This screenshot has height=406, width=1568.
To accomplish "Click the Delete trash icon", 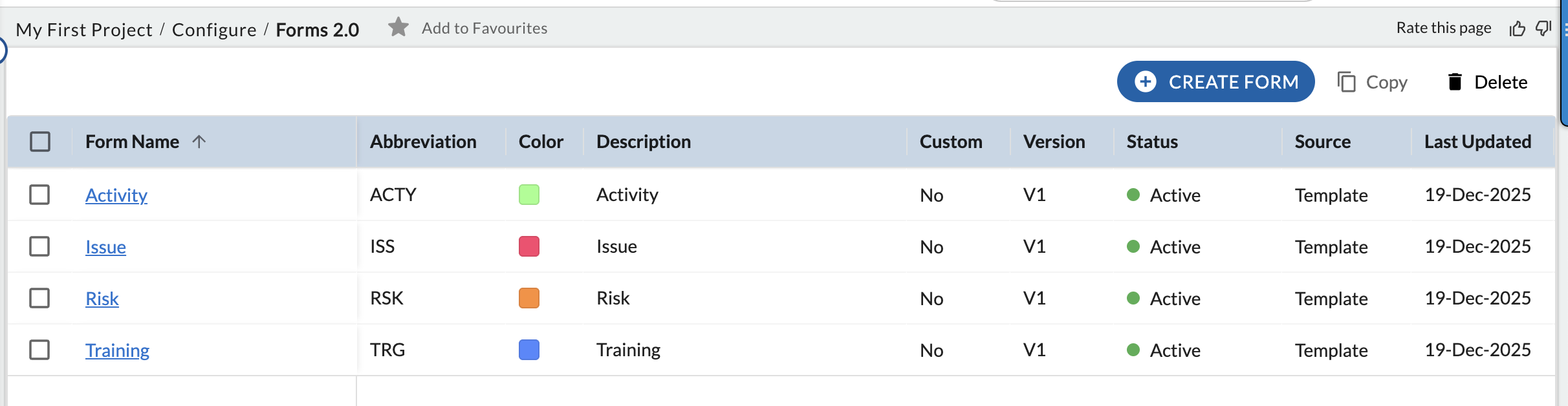I will coord(1455,82).
